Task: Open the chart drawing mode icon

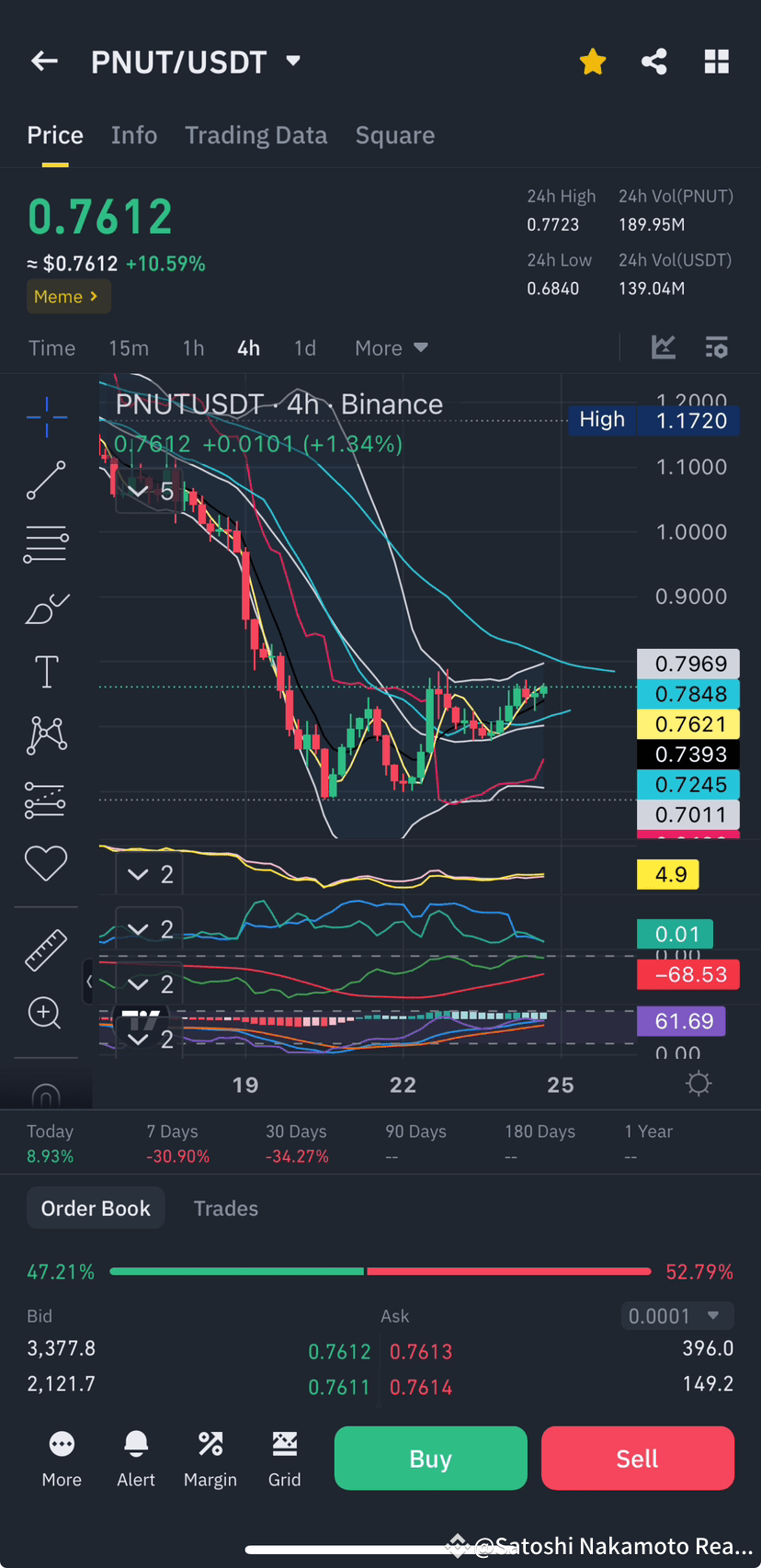Action: (664, 347)
